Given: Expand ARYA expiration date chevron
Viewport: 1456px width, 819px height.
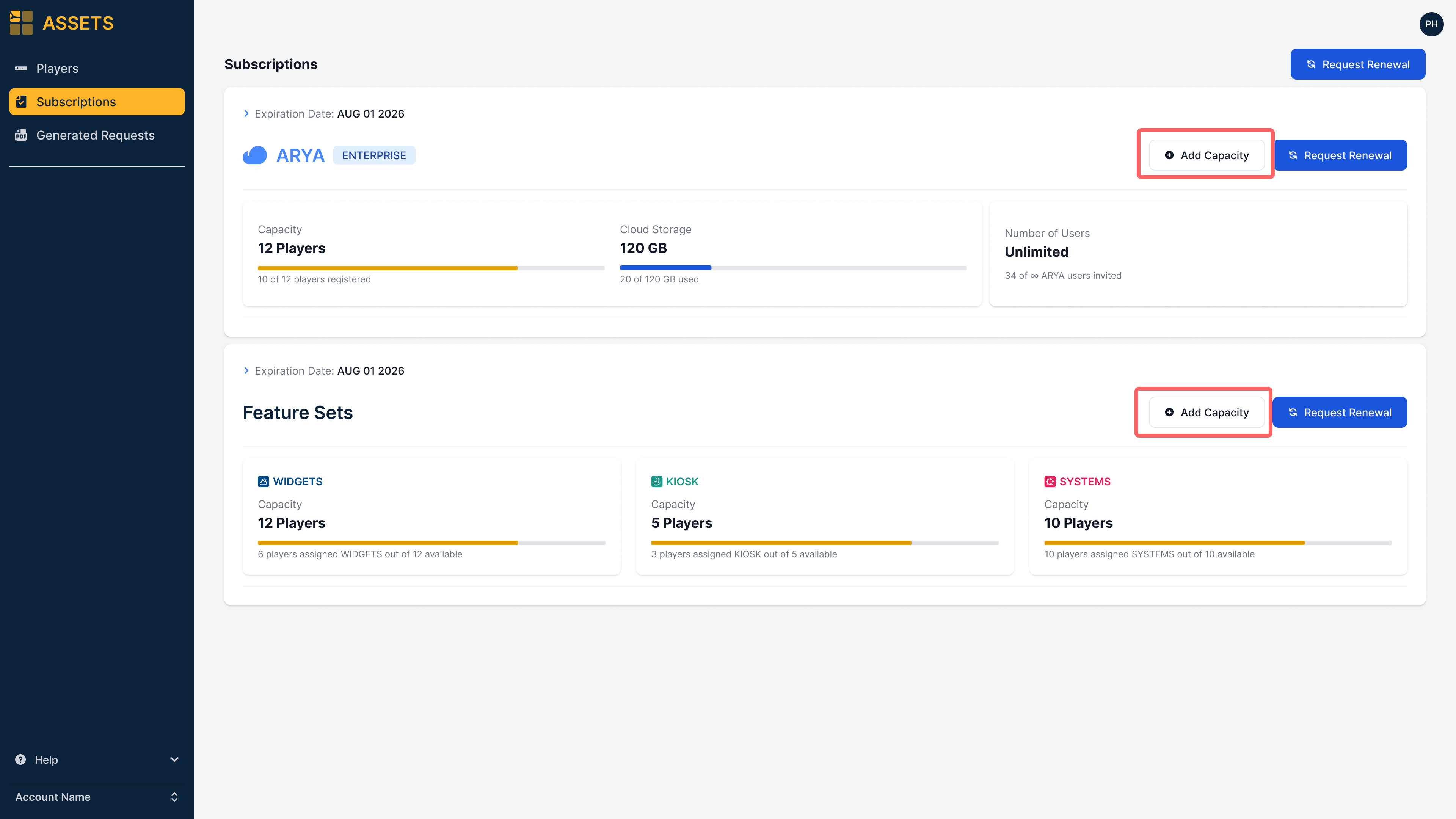Looking at the screenshot, I should point(246,114).
